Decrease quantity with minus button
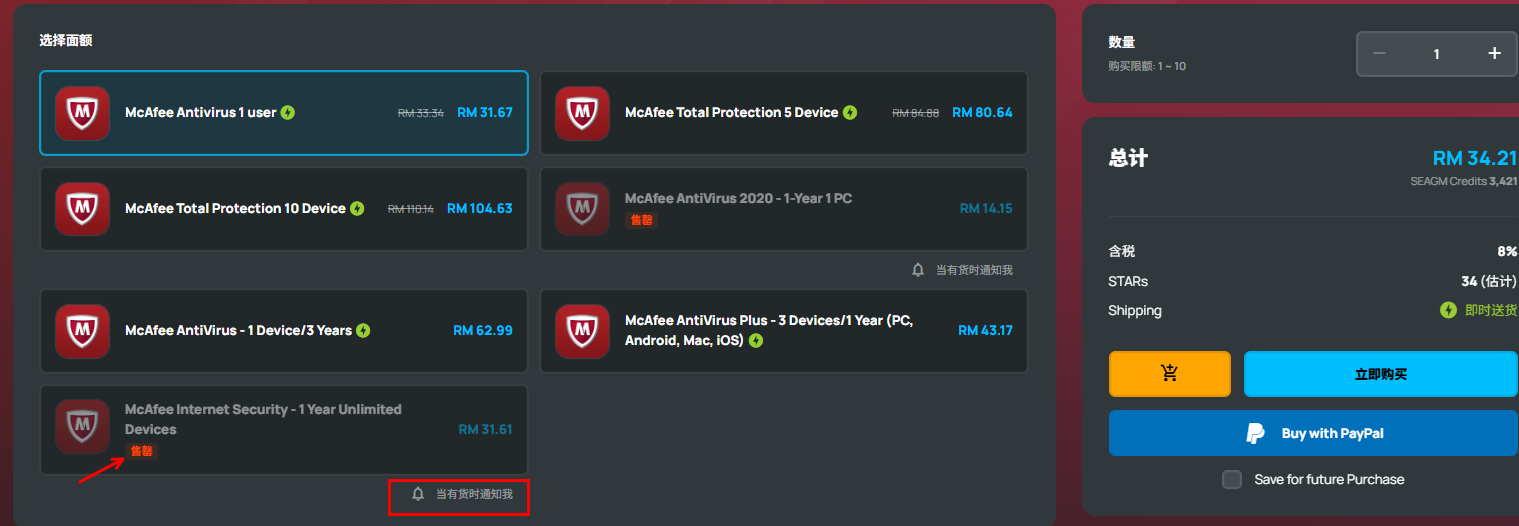The height and width of the screenshot is (526, 1519). click(1379, 54)
